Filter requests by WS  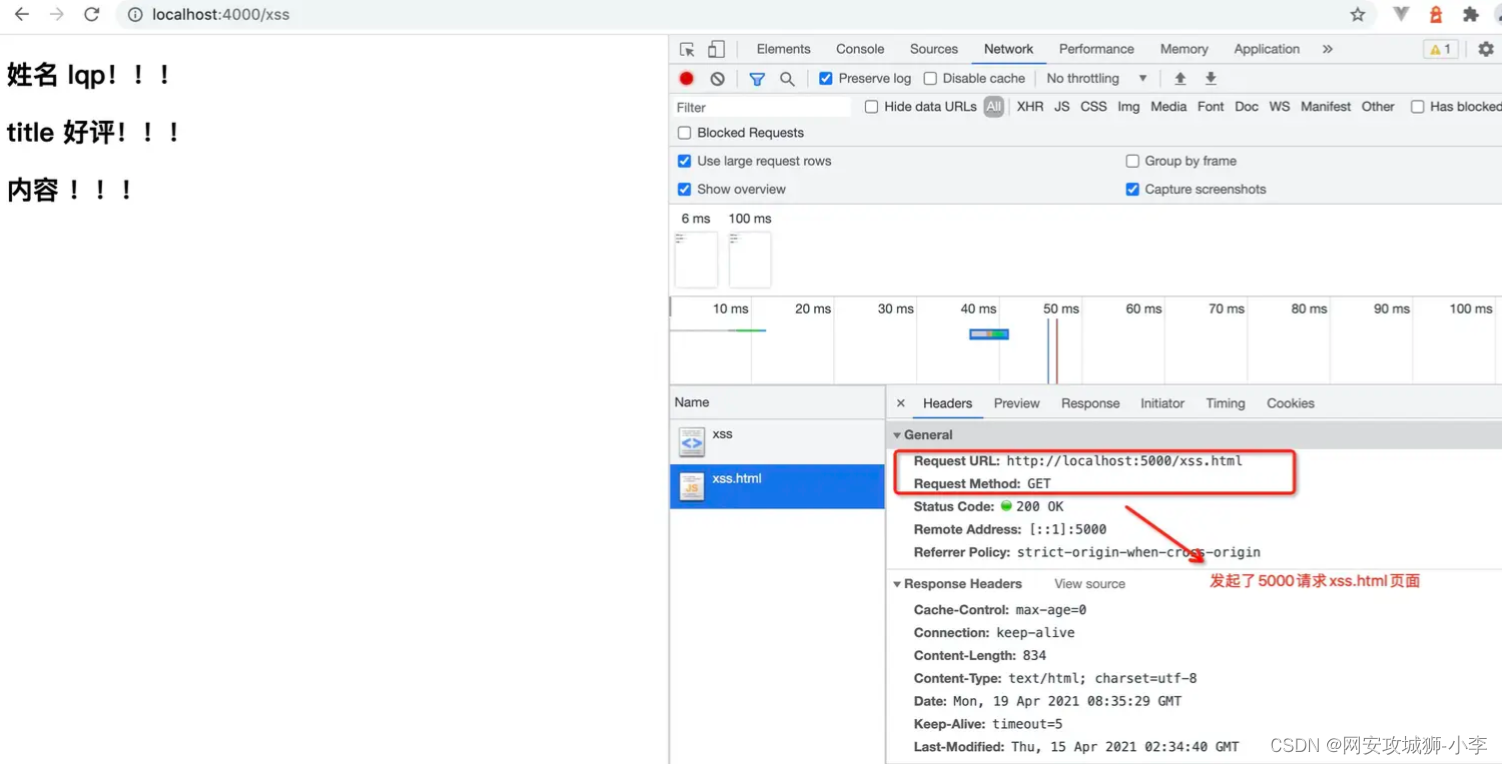pyautogui.click(x=1279, y=106)
